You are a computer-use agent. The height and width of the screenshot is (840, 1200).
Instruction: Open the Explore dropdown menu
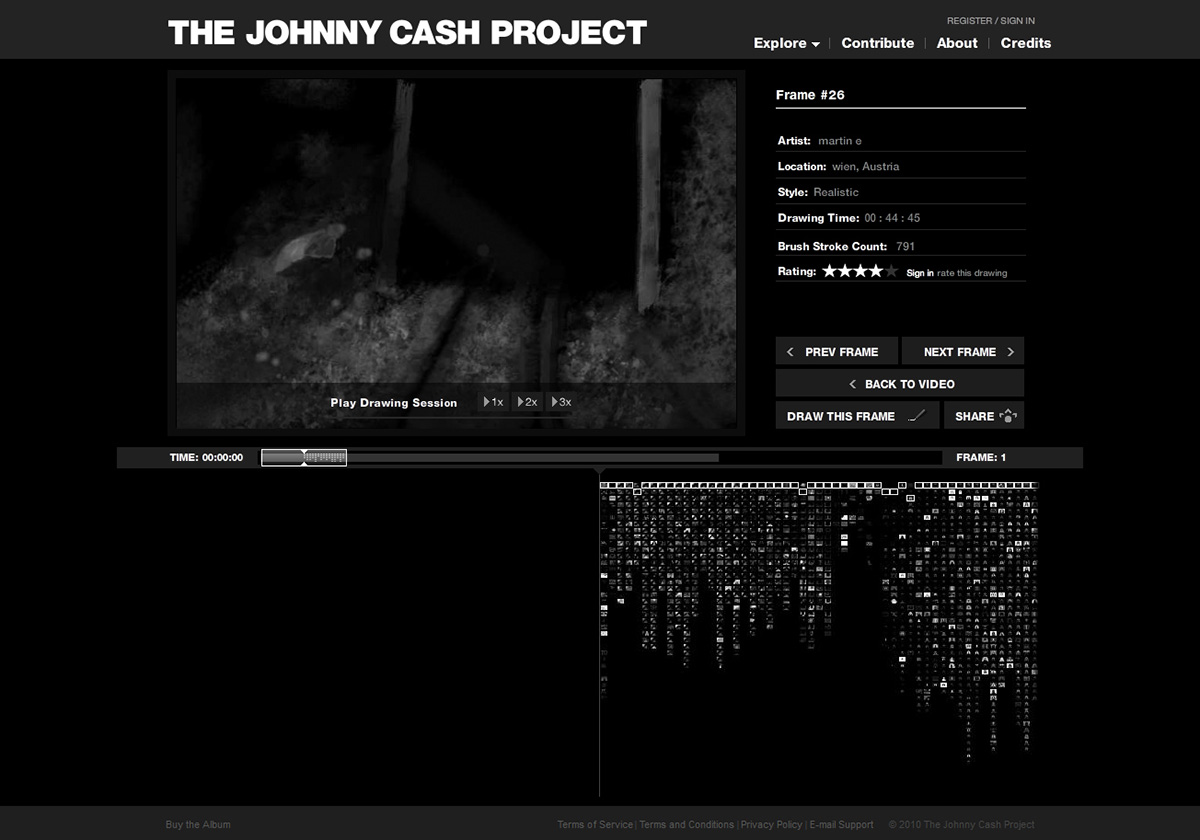click(x=786, y=43)
